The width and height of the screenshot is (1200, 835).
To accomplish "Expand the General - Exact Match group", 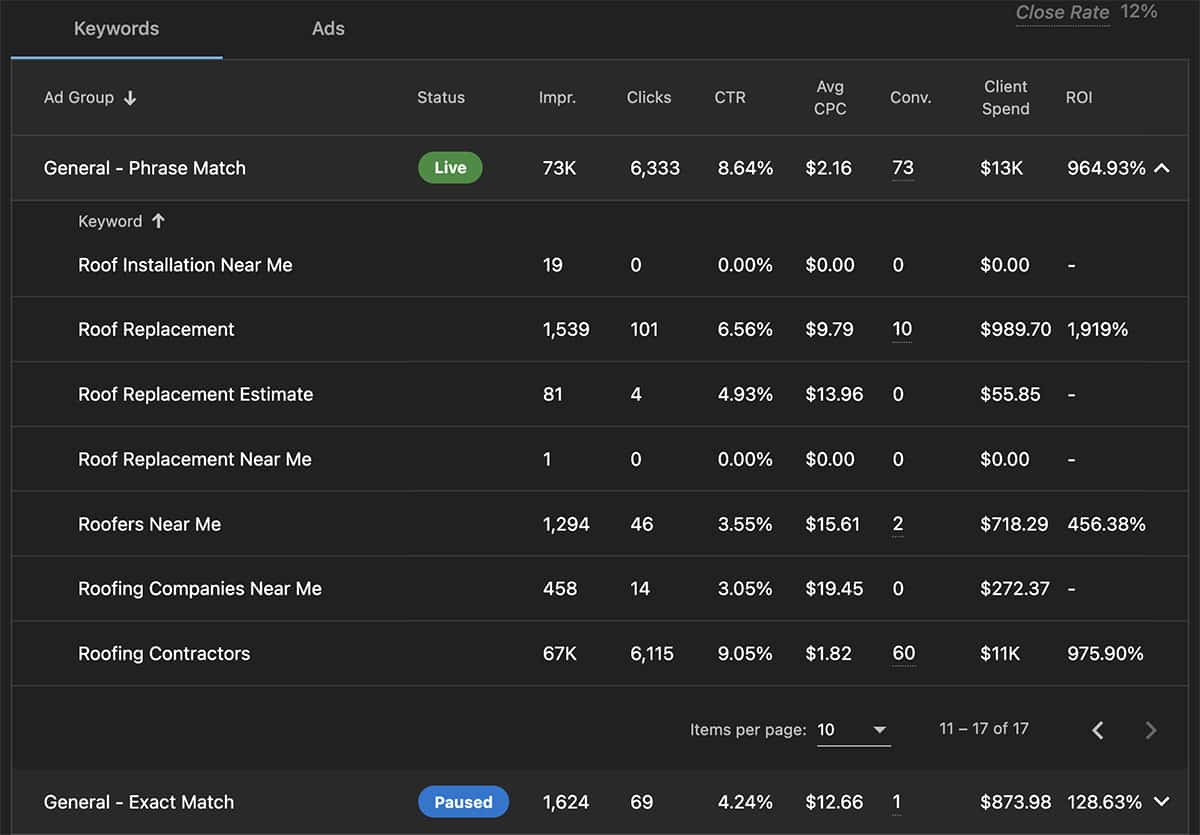I will click(x=1161, y=801).
